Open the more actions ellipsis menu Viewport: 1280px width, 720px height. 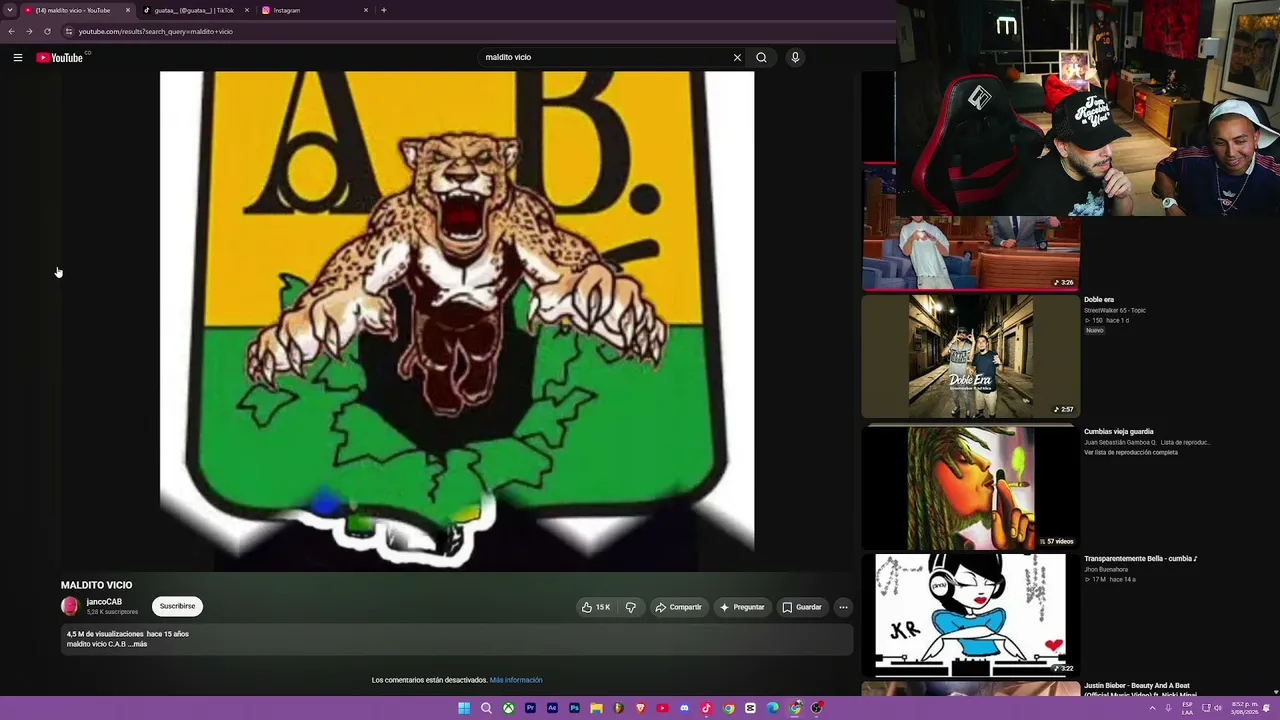[x=843, y=607]
